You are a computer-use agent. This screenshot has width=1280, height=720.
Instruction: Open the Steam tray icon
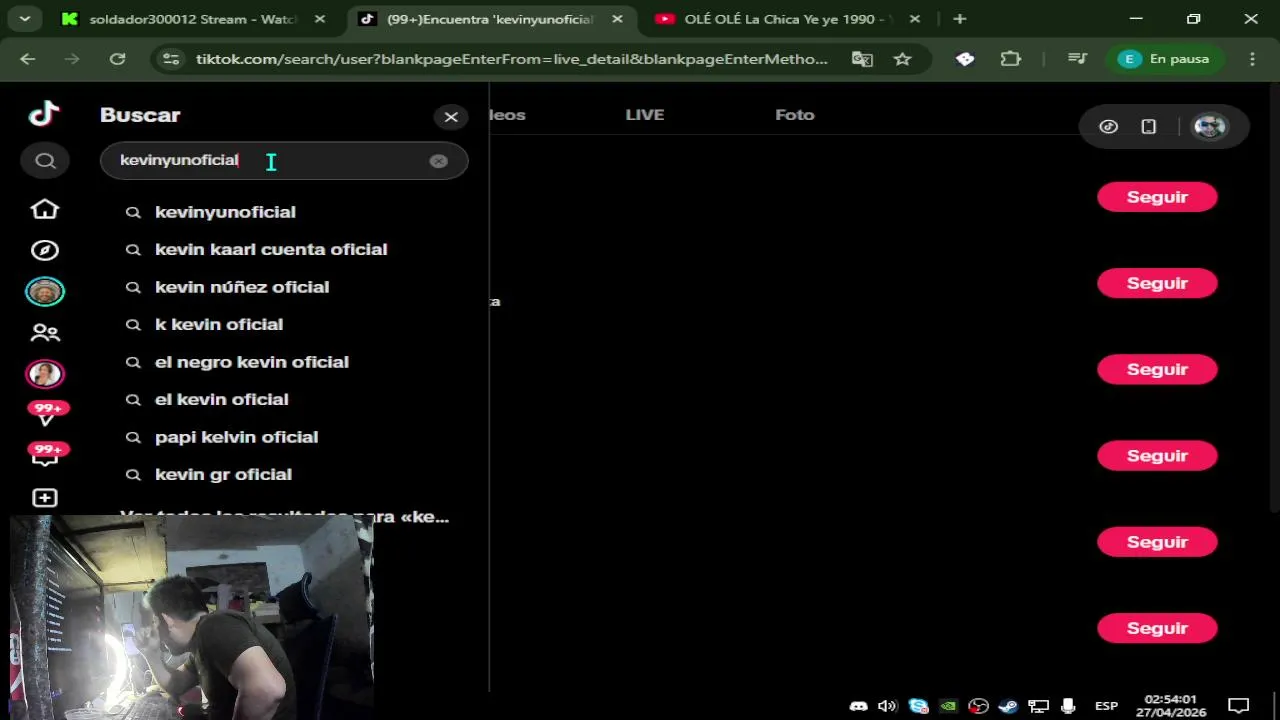pos(1008,706)
